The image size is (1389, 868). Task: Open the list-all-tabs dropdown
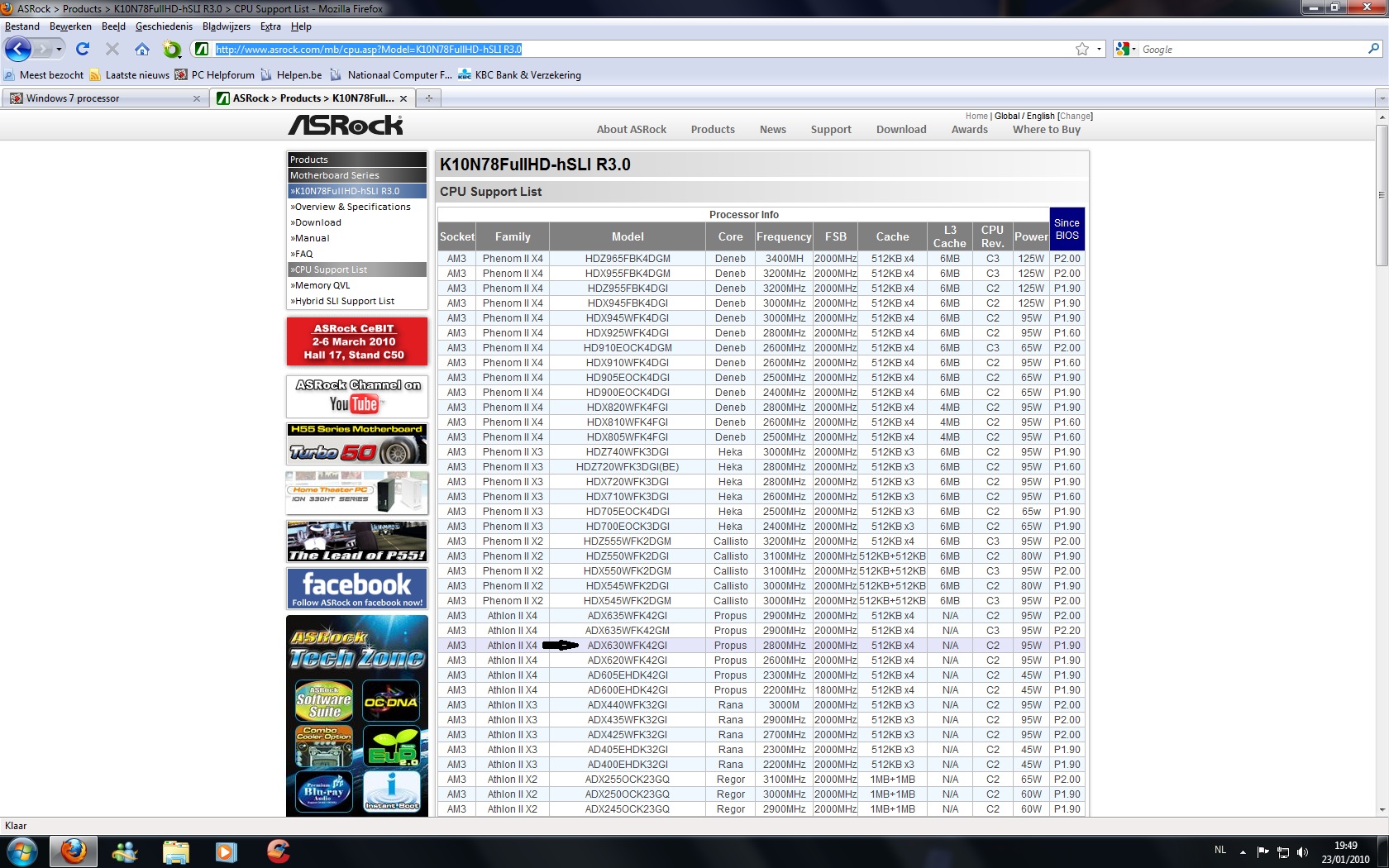pyautogui.click(x=1382, y=98)
